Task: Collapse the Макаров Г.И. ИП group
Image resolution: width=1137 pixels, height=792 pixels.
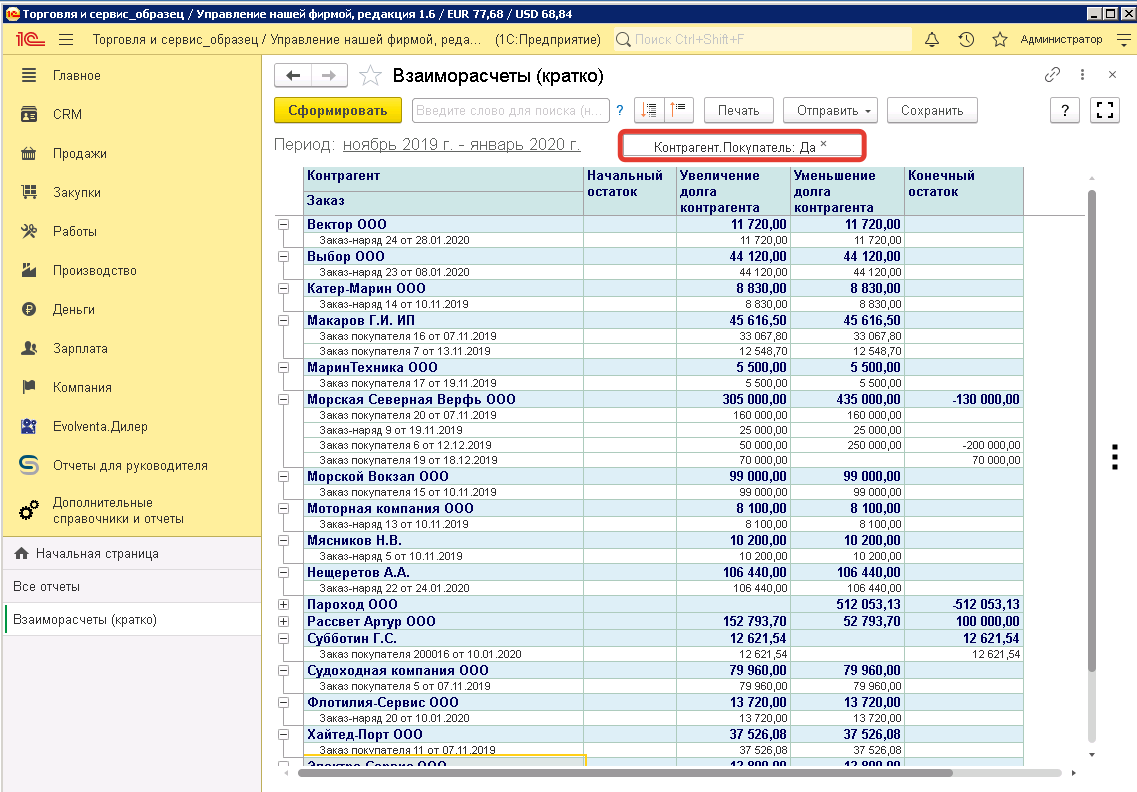Action: pos(284,321)
